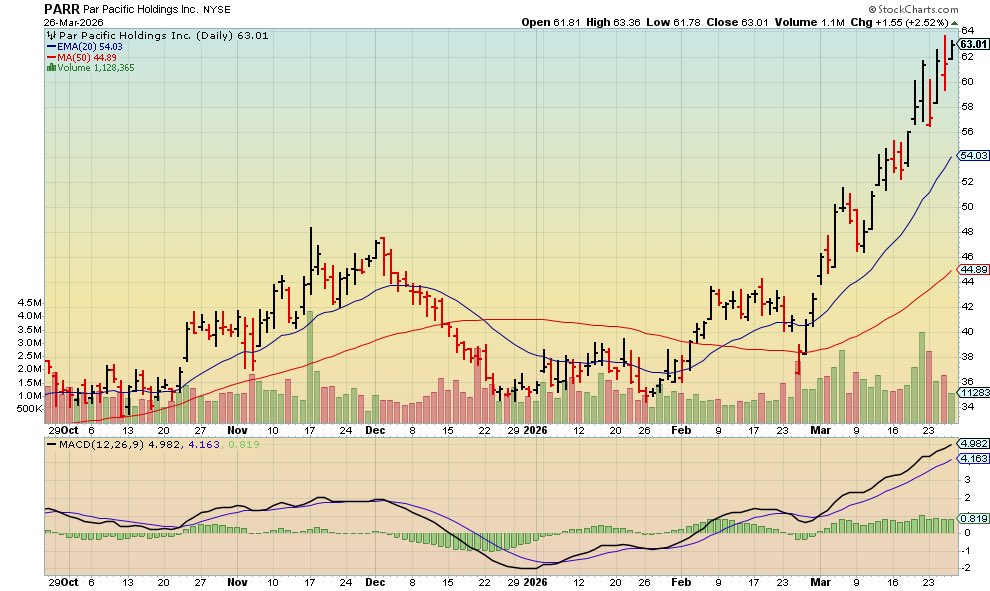
Task: Click the Open 61.81 value
Action: [551, 22]
